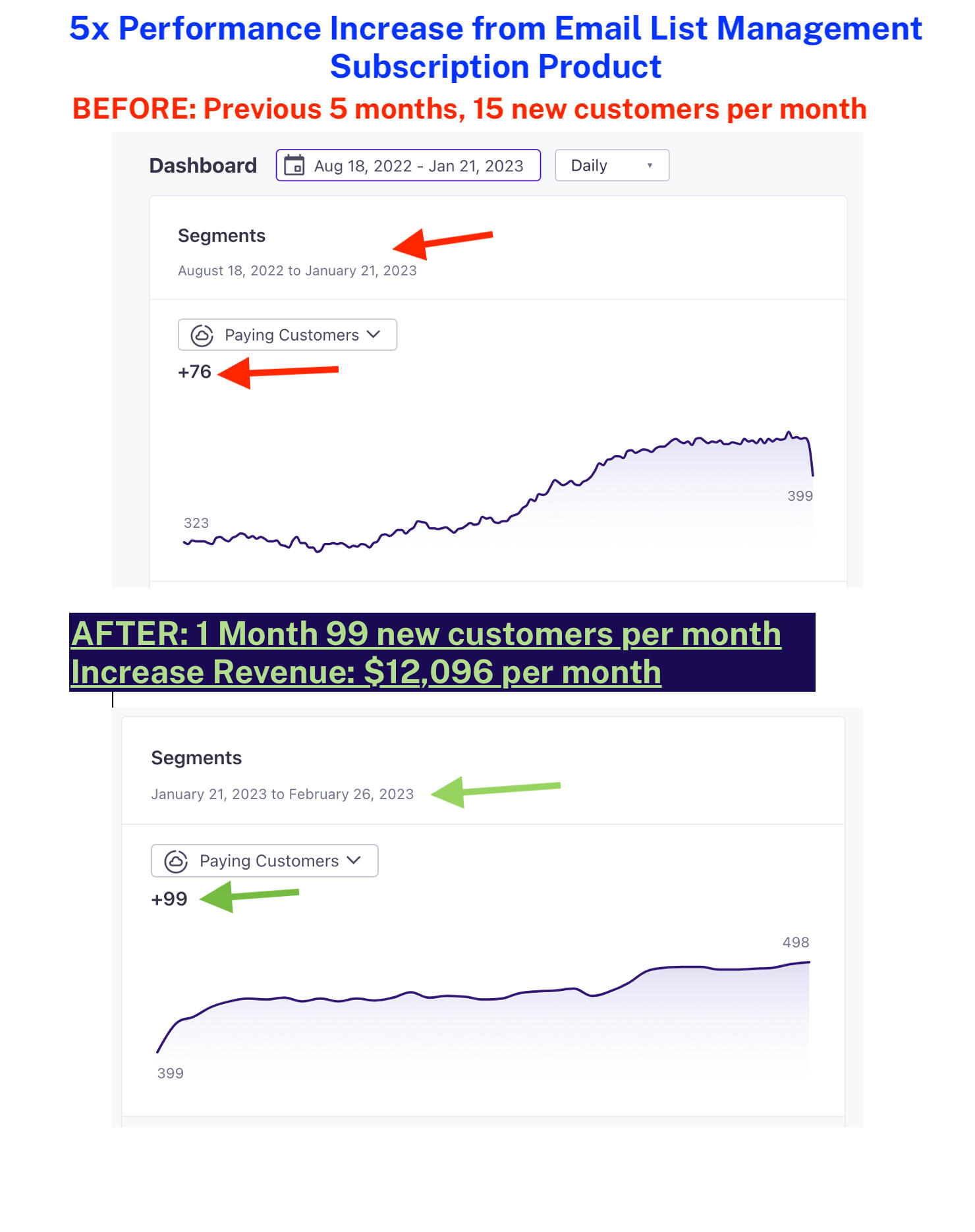Screen dimensions: 975x1232
Task: Expand the first Paying Customers chevron
Action: pyautogui.click(x=374, y=335)
